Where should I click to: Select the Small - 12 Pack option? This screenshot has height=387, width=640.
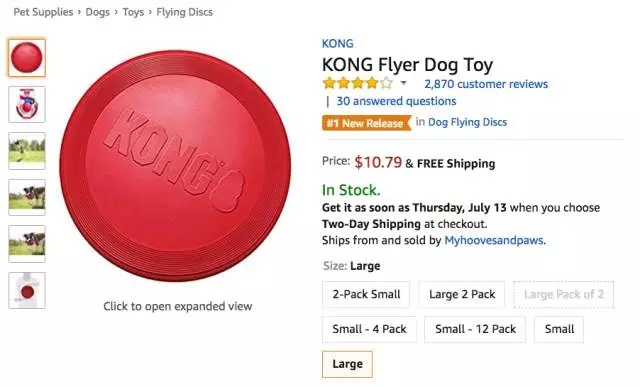click(x=475, y=329)
